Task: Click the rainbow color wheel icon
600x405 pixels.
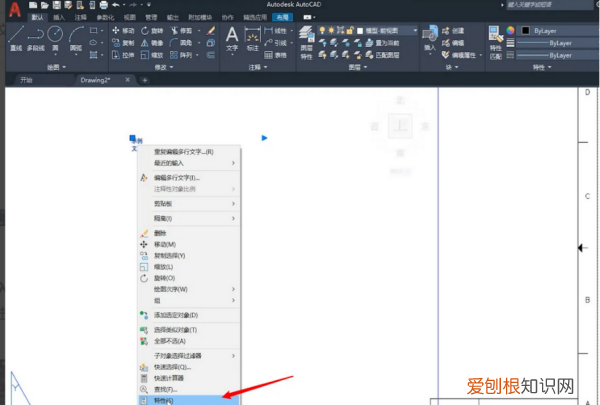Action: pos(510,30)
